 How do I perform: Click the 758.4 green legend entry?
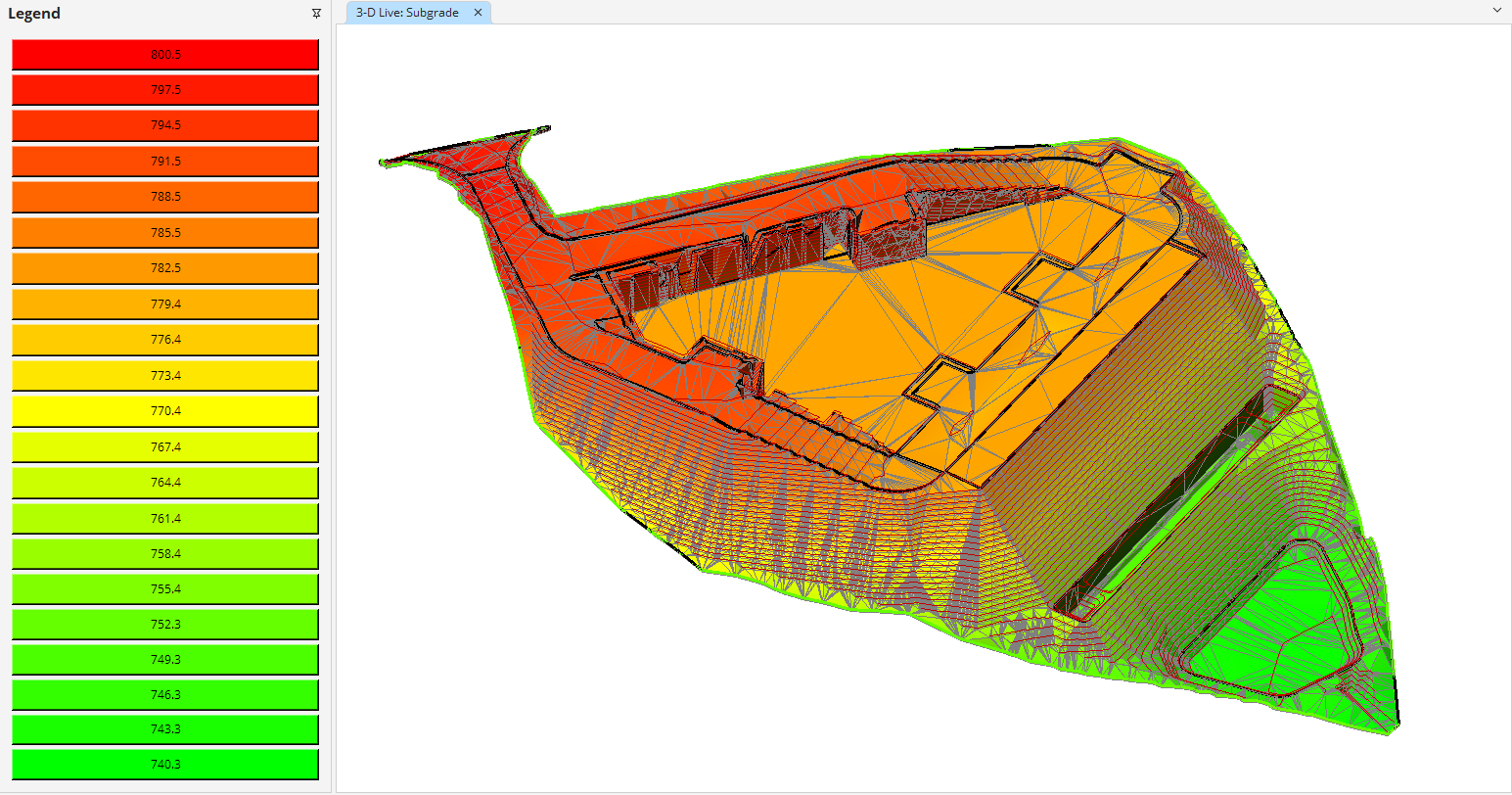tap(164, 553)
